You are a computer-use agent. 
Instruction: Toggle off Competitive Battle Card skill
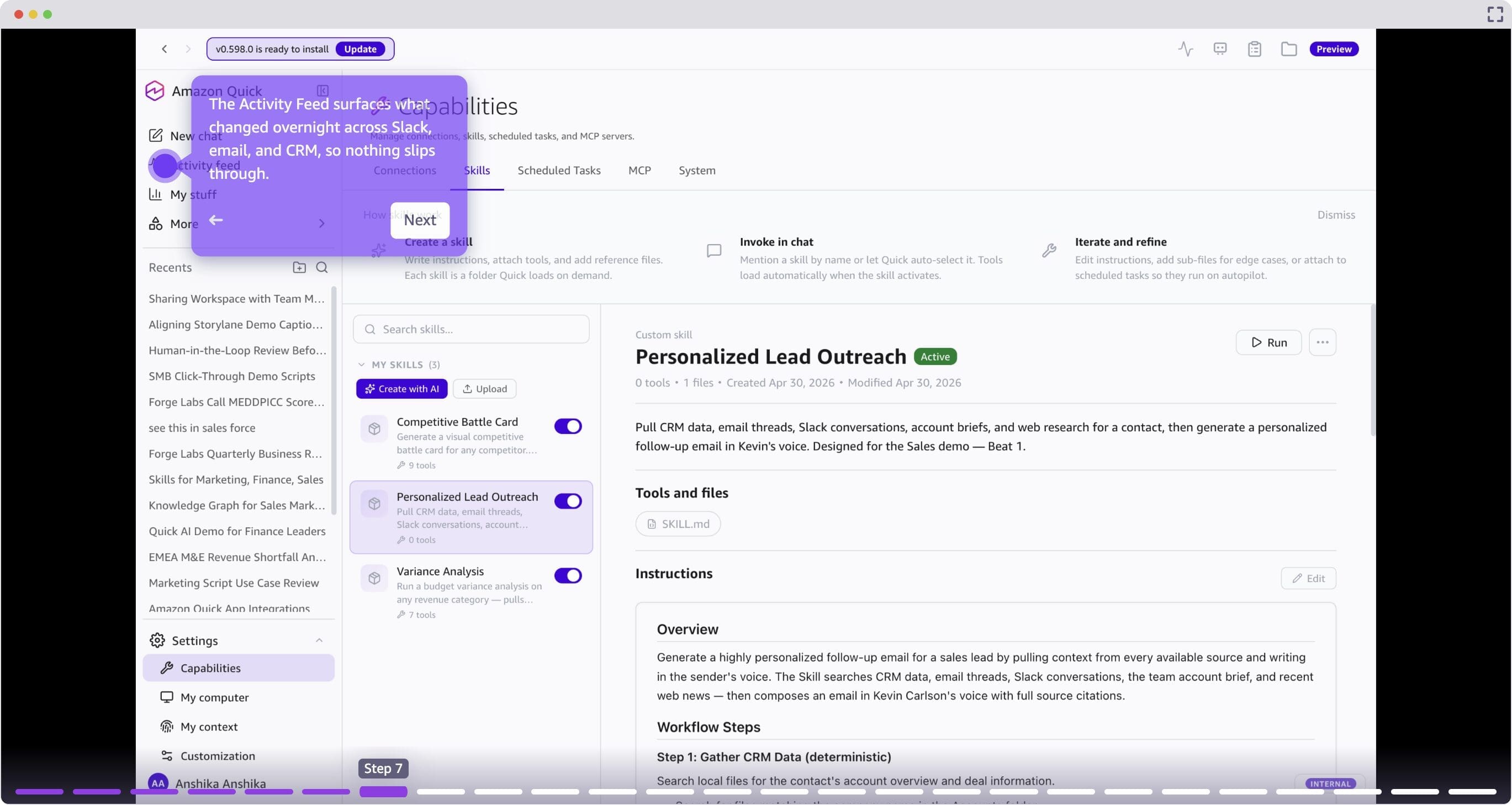click(568, 426)
